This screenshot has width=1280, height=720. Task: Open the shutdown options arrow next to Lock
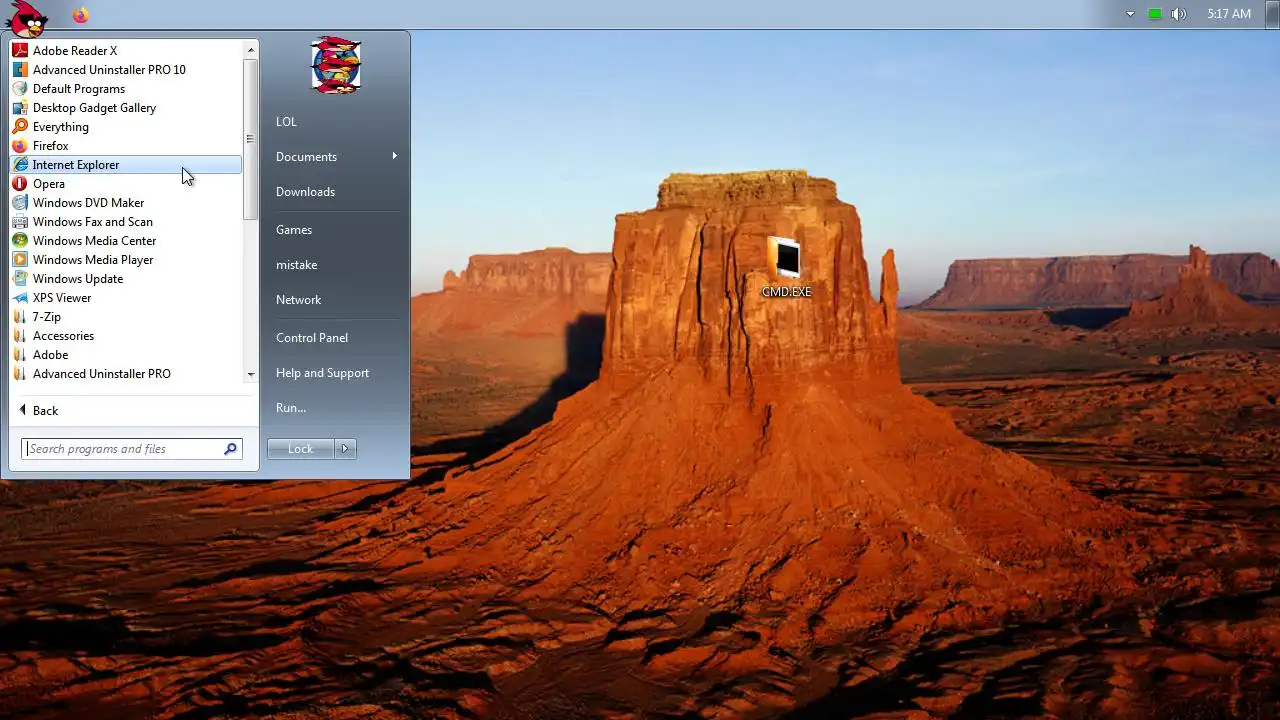click(x=345, y=449)
